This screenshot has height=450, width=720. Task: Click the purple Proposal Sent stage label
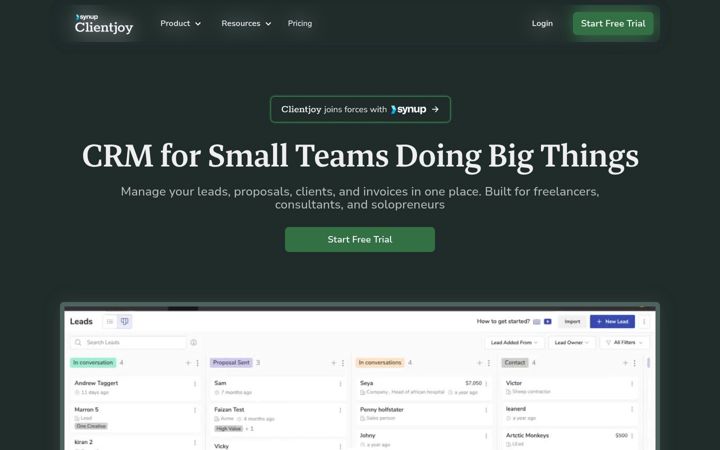pyautogui.click(x=231, y=363)
